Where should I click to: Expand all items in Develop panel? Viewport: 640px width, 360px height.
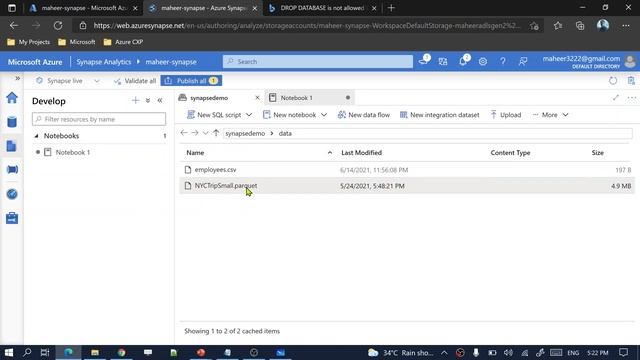(x=148, y=100)
